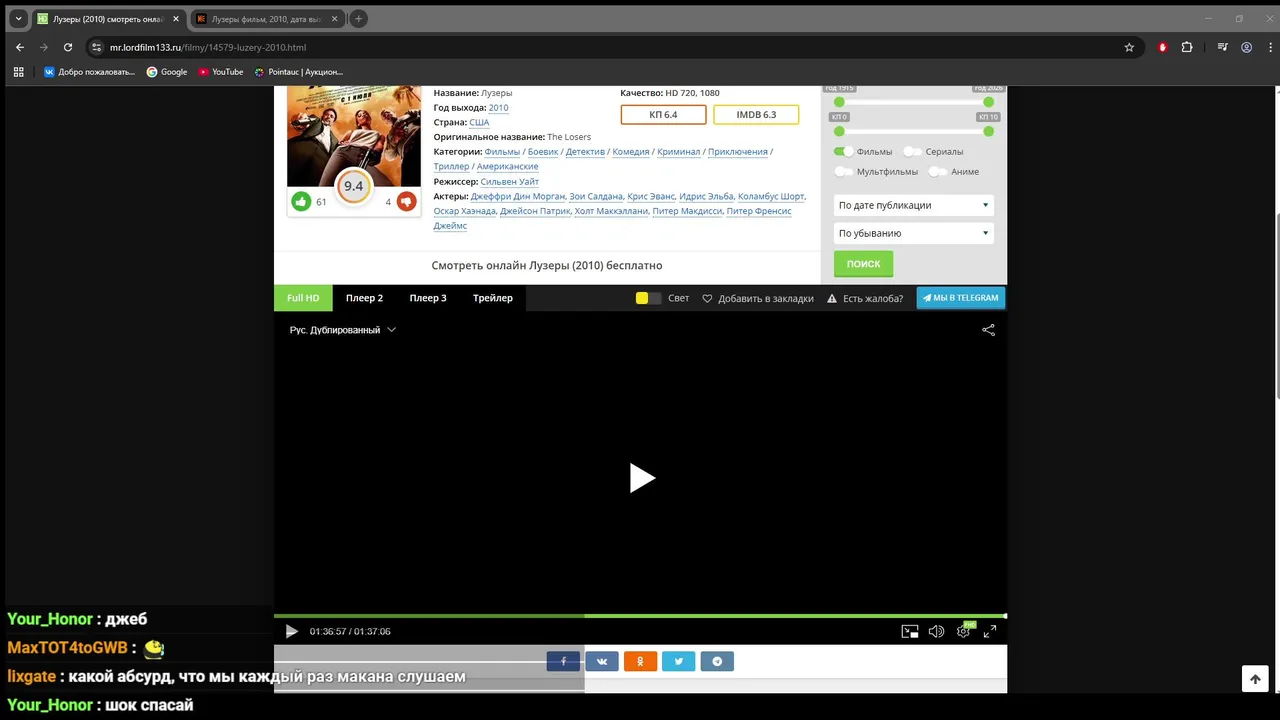Click the small play button in controls
The height and width of the screenshot is (720, 1280).
click(291, 631)
